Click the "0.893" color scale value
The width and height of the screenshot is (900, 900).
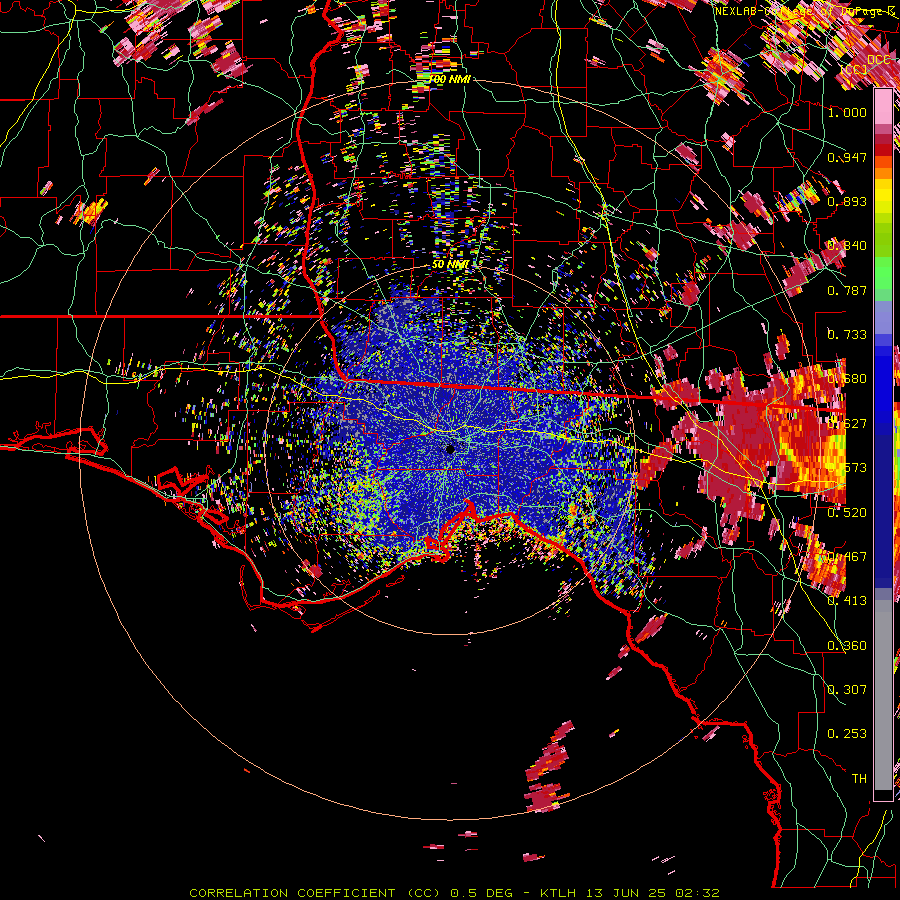coord(847,201)
